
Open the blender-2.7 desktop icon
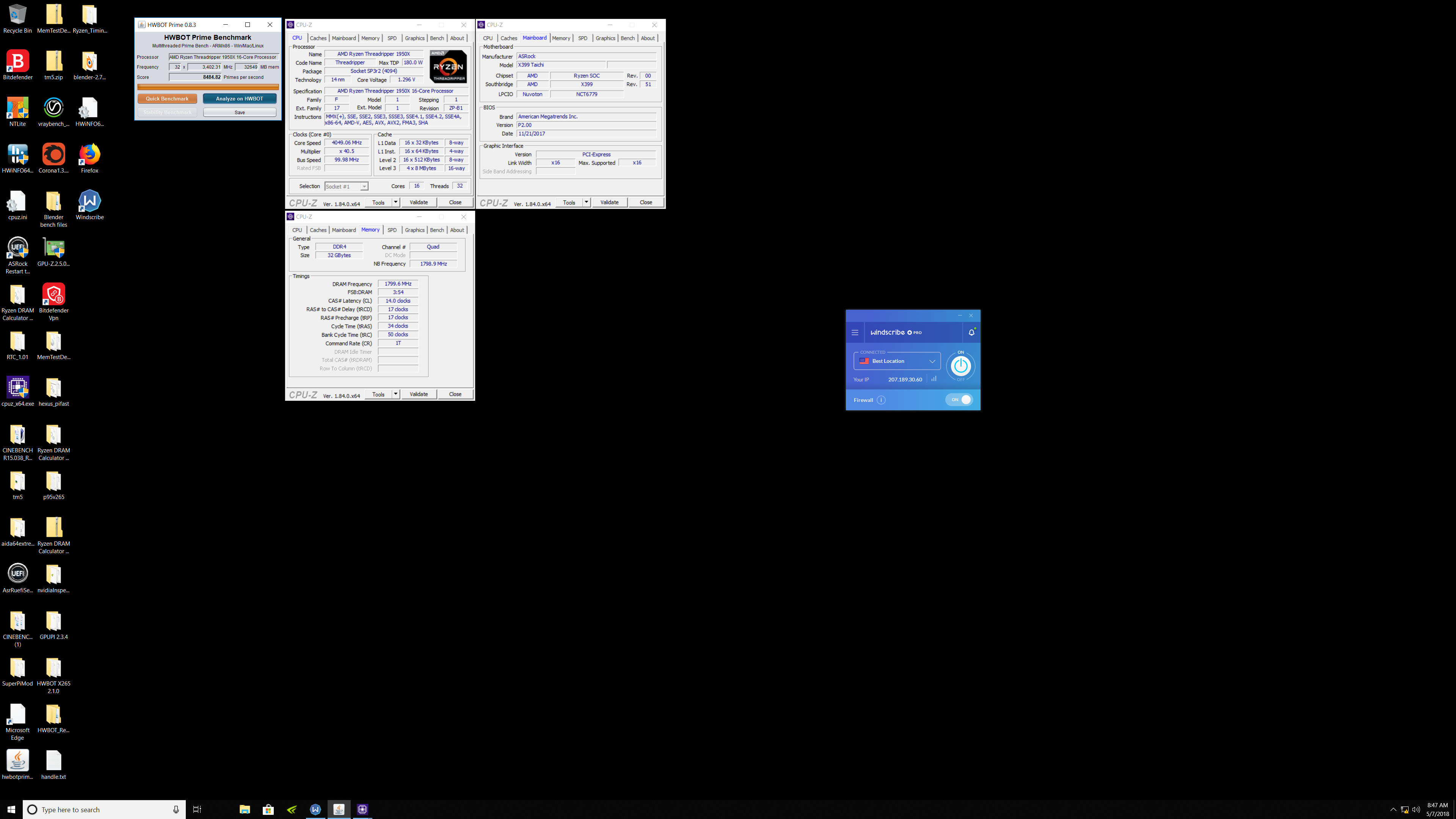(89, 66)
